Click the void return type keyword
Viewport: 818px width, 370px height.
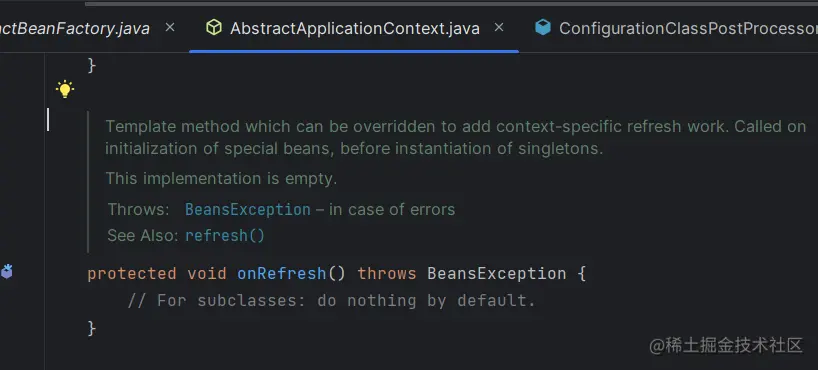tap(207, 273)
